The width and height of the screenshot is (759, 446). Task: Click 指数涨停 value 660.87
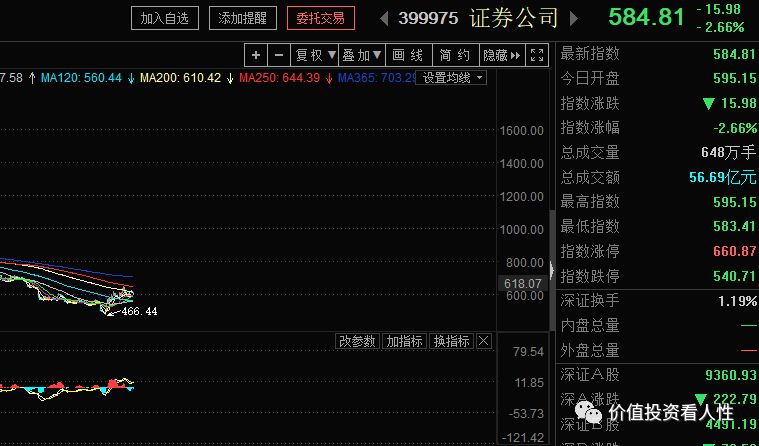(734, 251)
